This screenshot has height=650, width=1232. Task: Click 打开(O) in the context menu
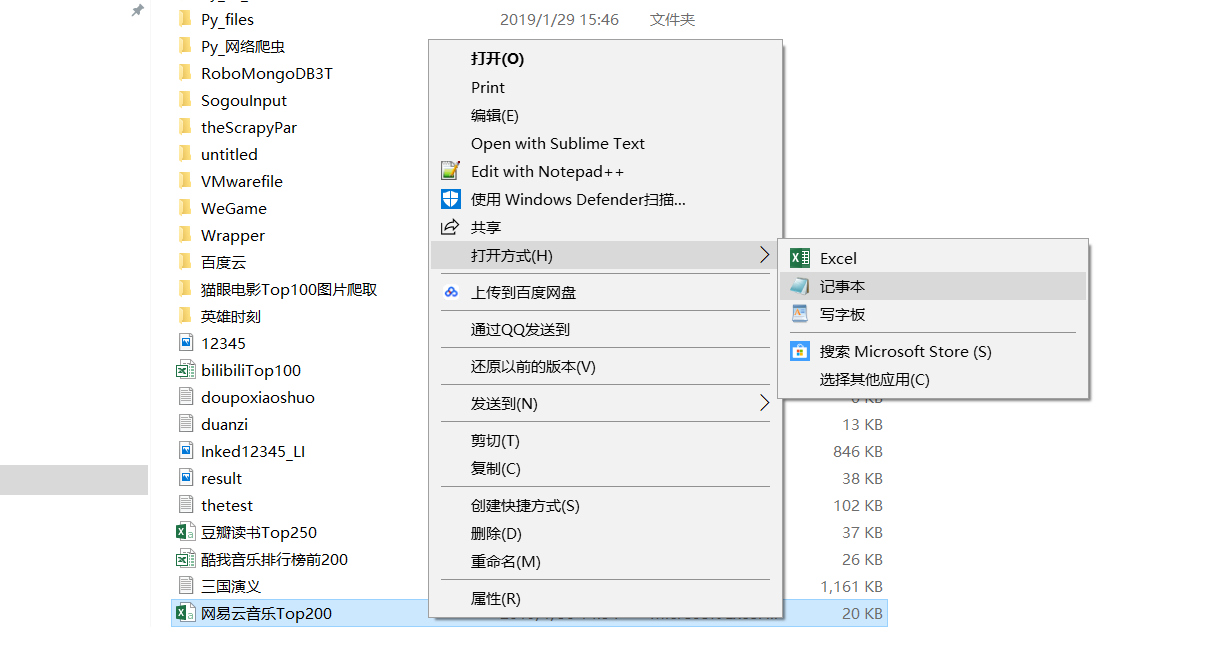coord(496,58)
